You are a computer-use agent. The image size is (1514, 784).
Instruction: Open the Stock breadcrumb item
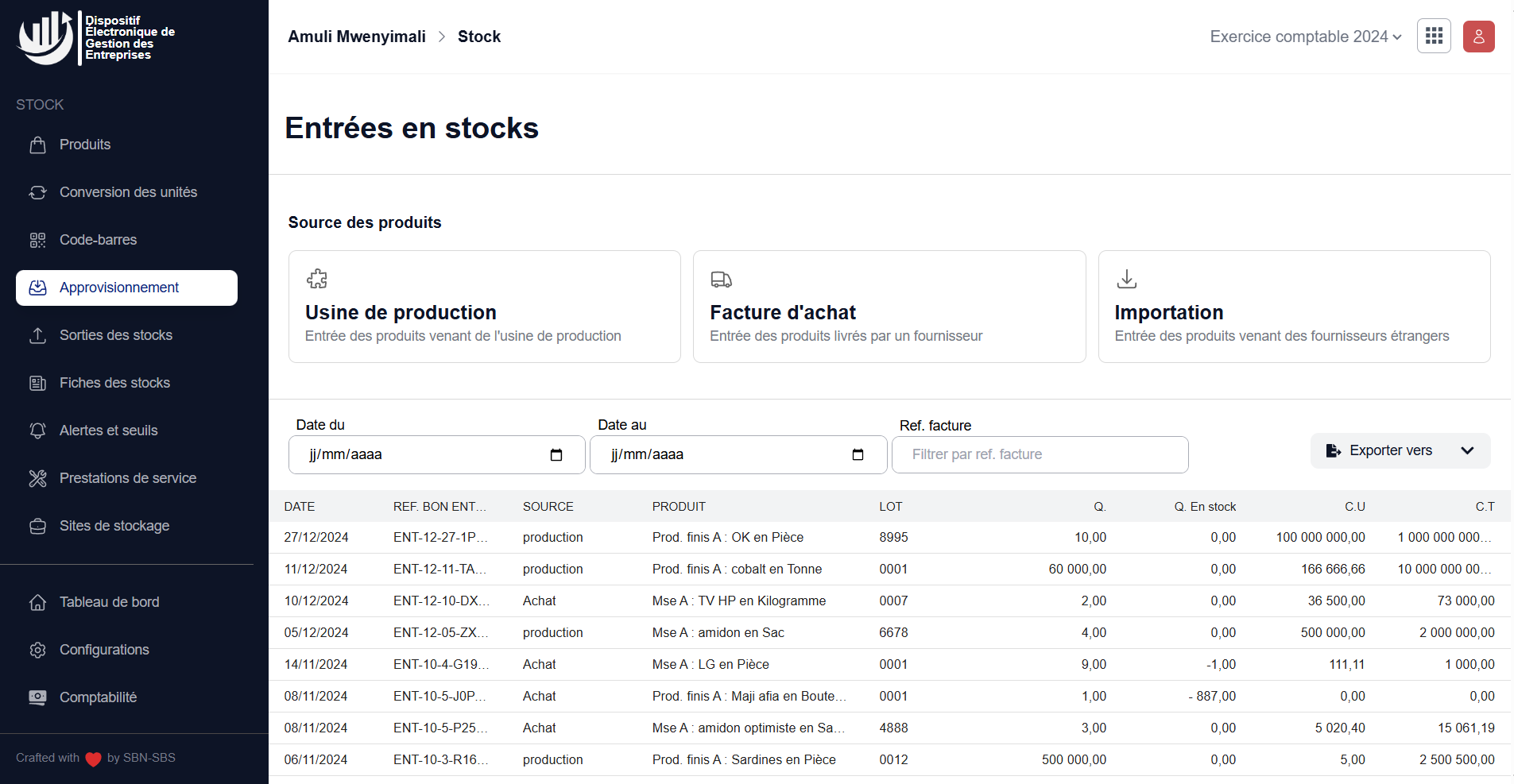tap(478, 36)
